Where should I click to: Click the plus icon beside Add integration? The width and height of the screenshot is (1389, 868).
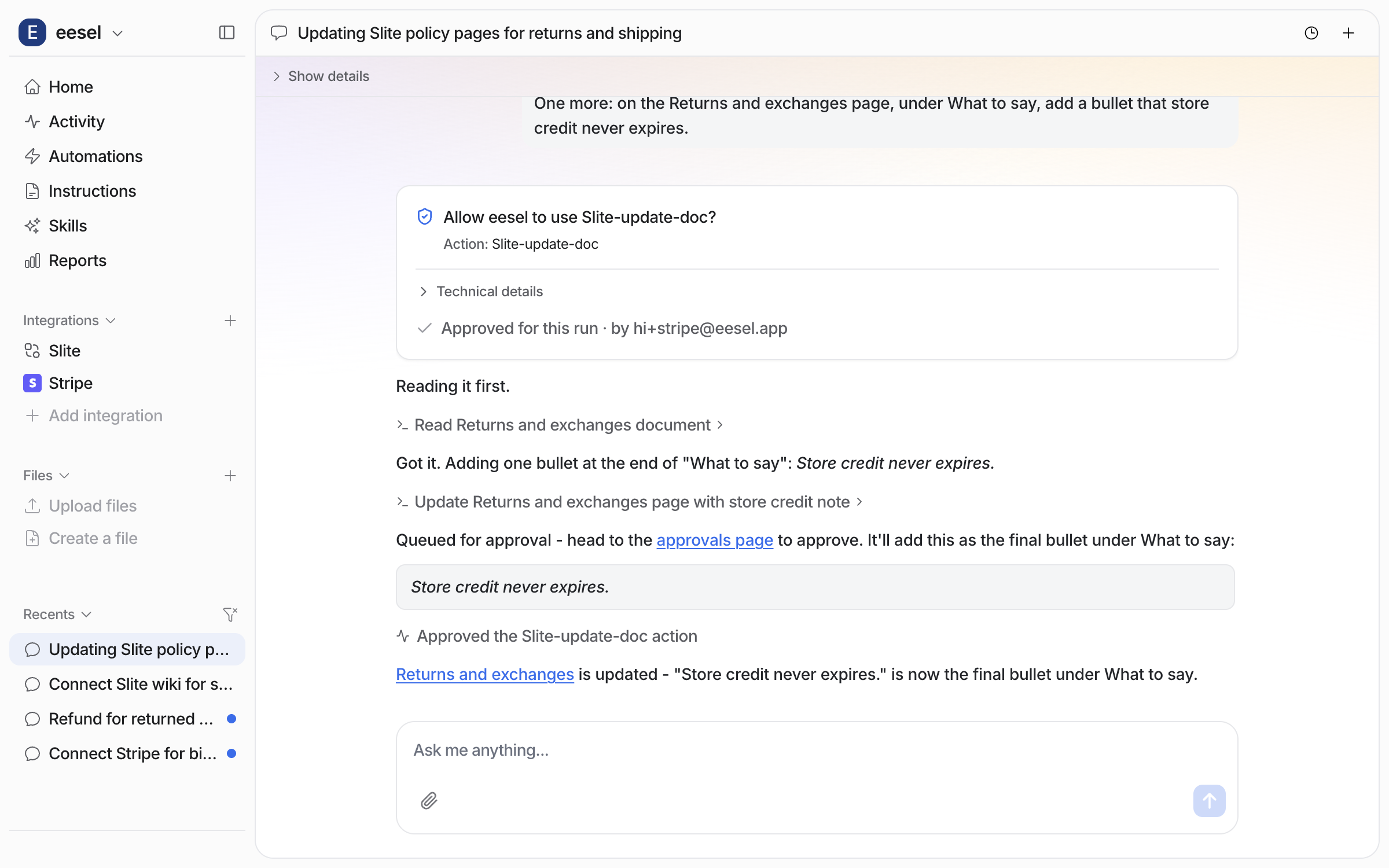[x=32, y=415]
